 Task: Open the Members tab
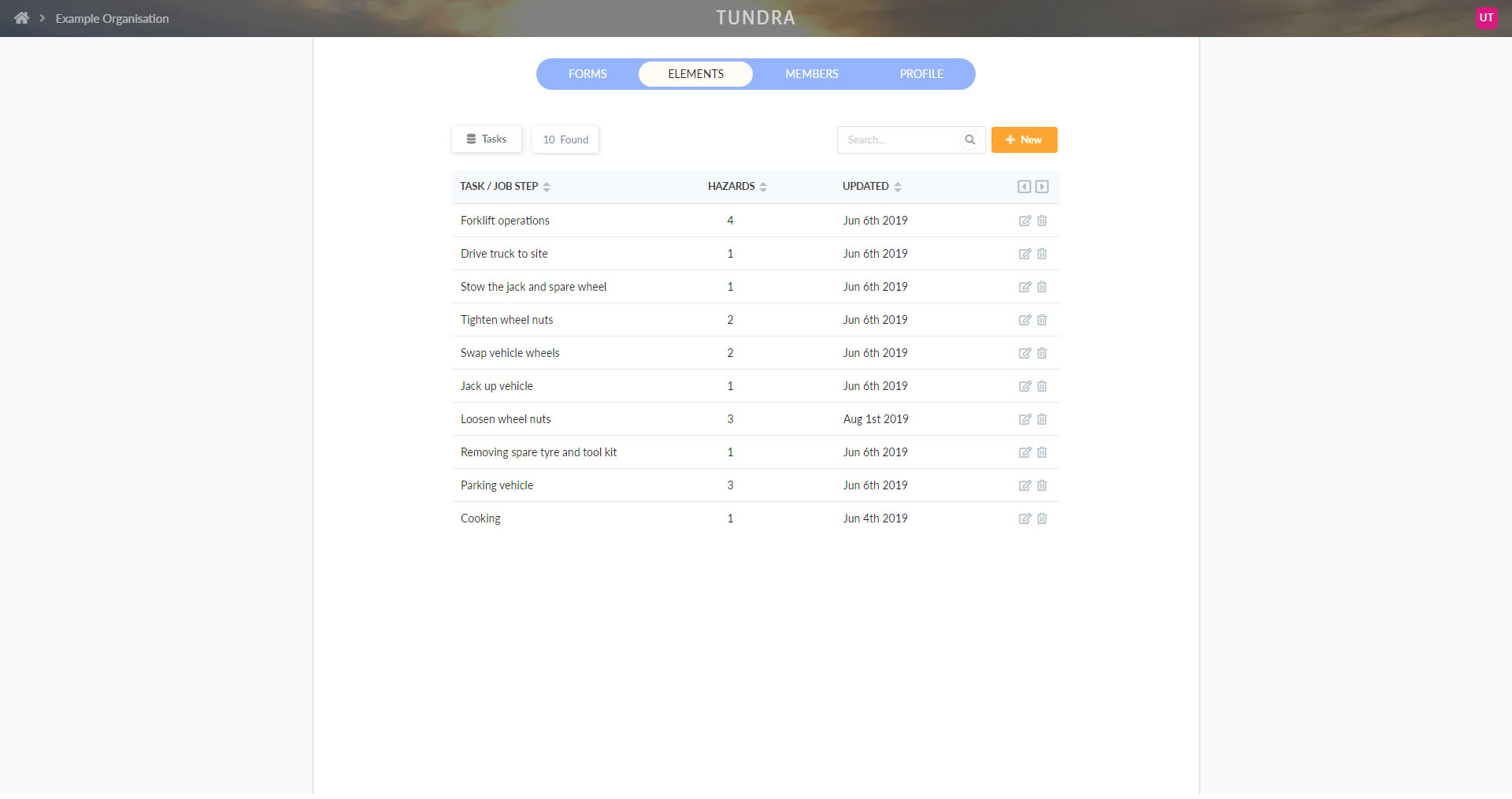tap(811, 74)
